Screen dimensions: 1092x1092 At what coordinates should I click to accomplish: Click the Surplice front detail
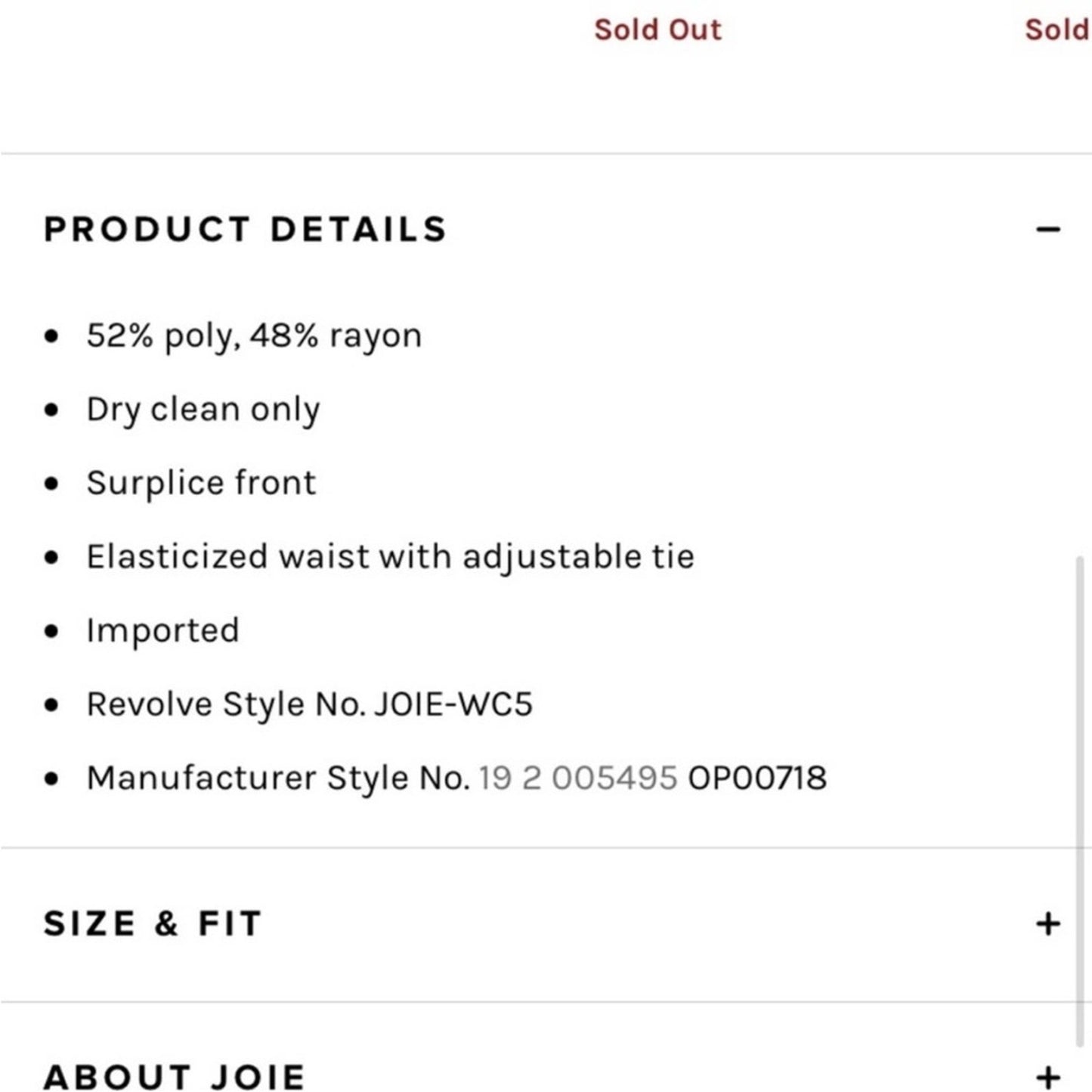click(x=201, y=483)
